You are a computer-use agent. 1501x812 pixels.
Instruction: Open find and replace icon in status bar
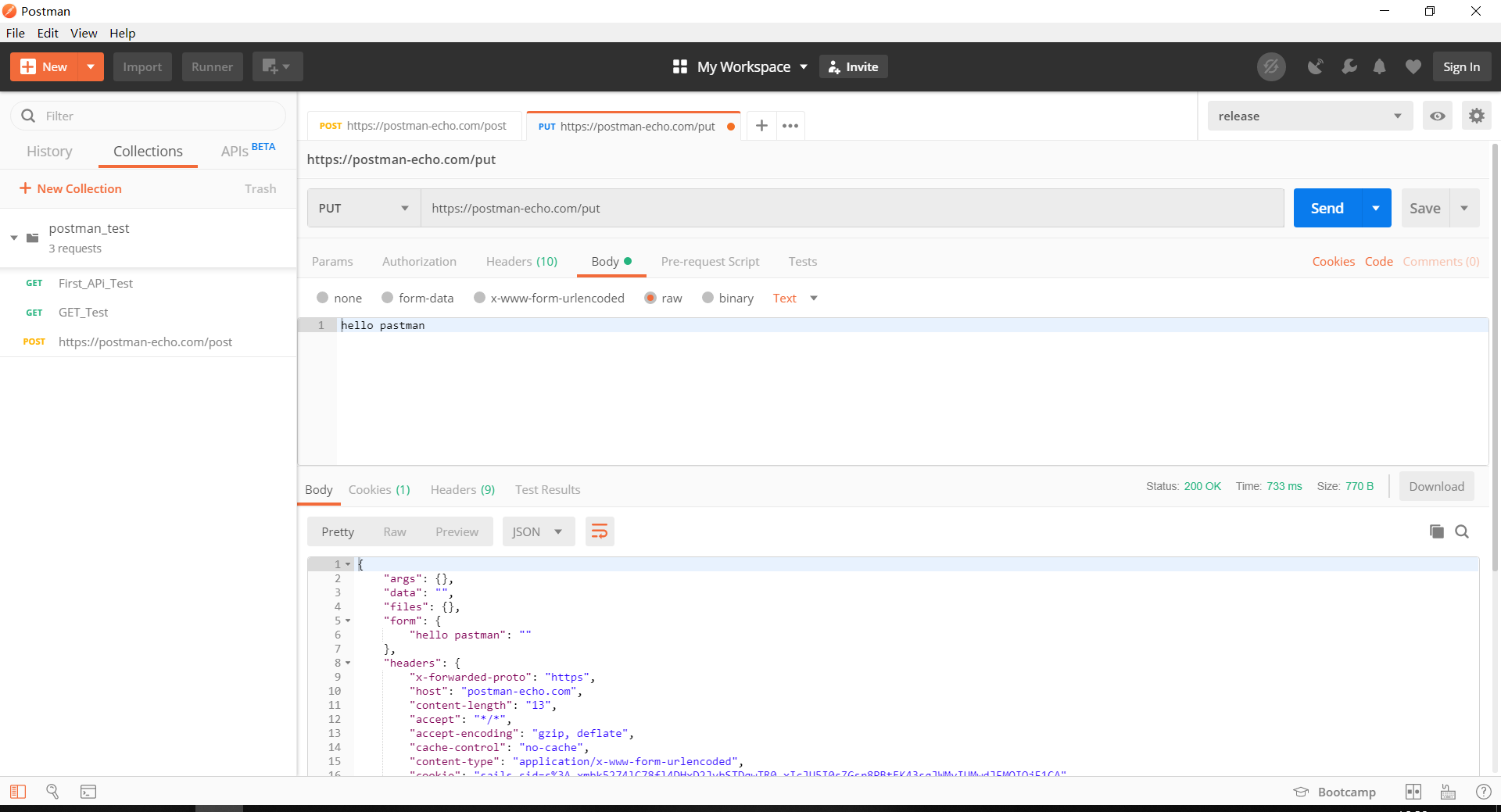(52, 792)
